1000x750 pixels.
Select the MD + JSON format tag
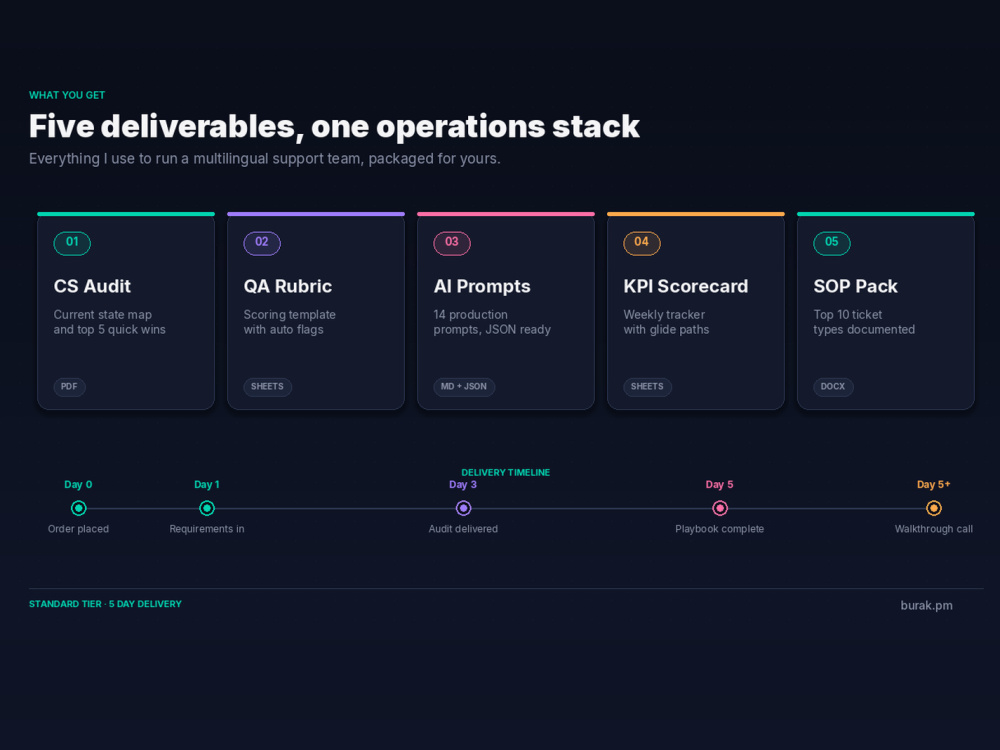(464, 387)
